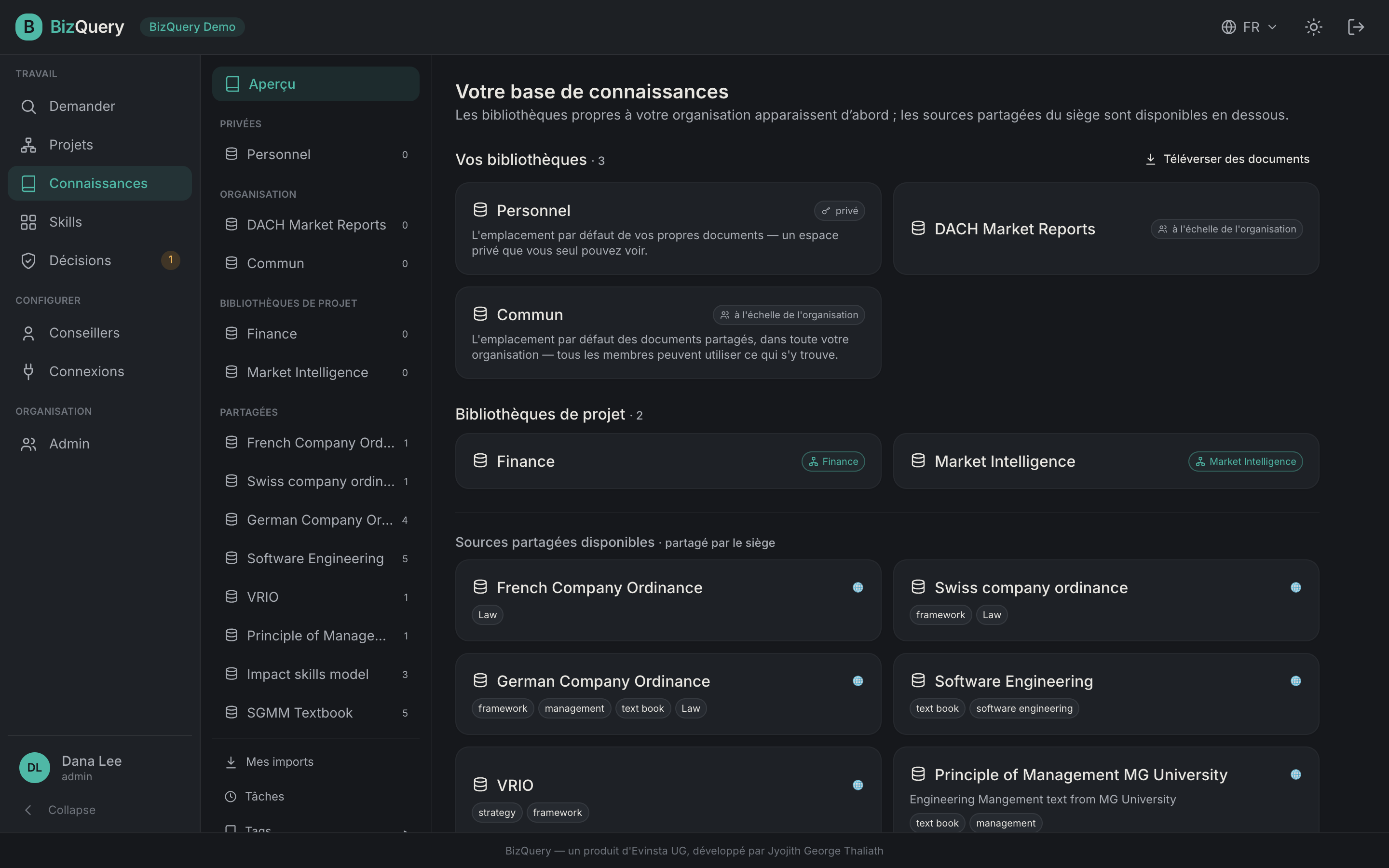Screen dimensions: 1389x868
Task: Click the Décisions notification badge showing 1
Action: (170, 260)
